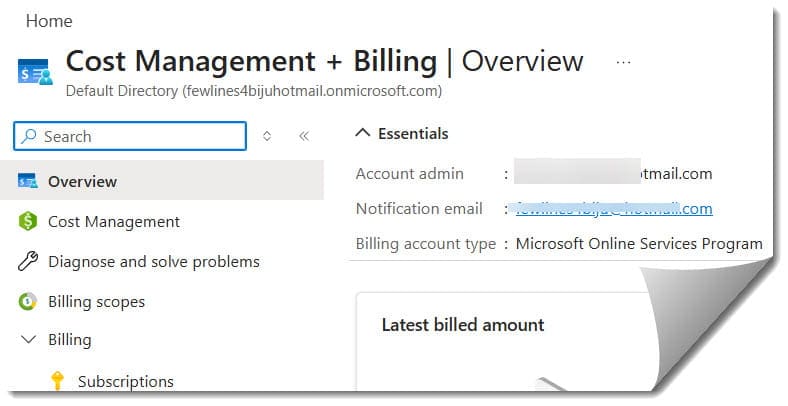Image resolution: width=788 pixels, height=406 pixels.
Task: Click the search magnifier icon
Action: click(x=29, y=136)
